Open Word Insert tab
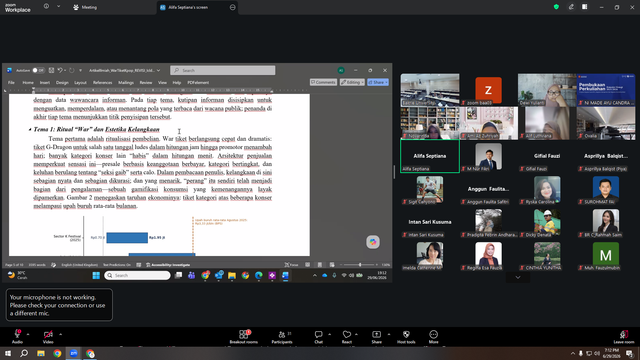The image size is (640, 360). point(45,82)
